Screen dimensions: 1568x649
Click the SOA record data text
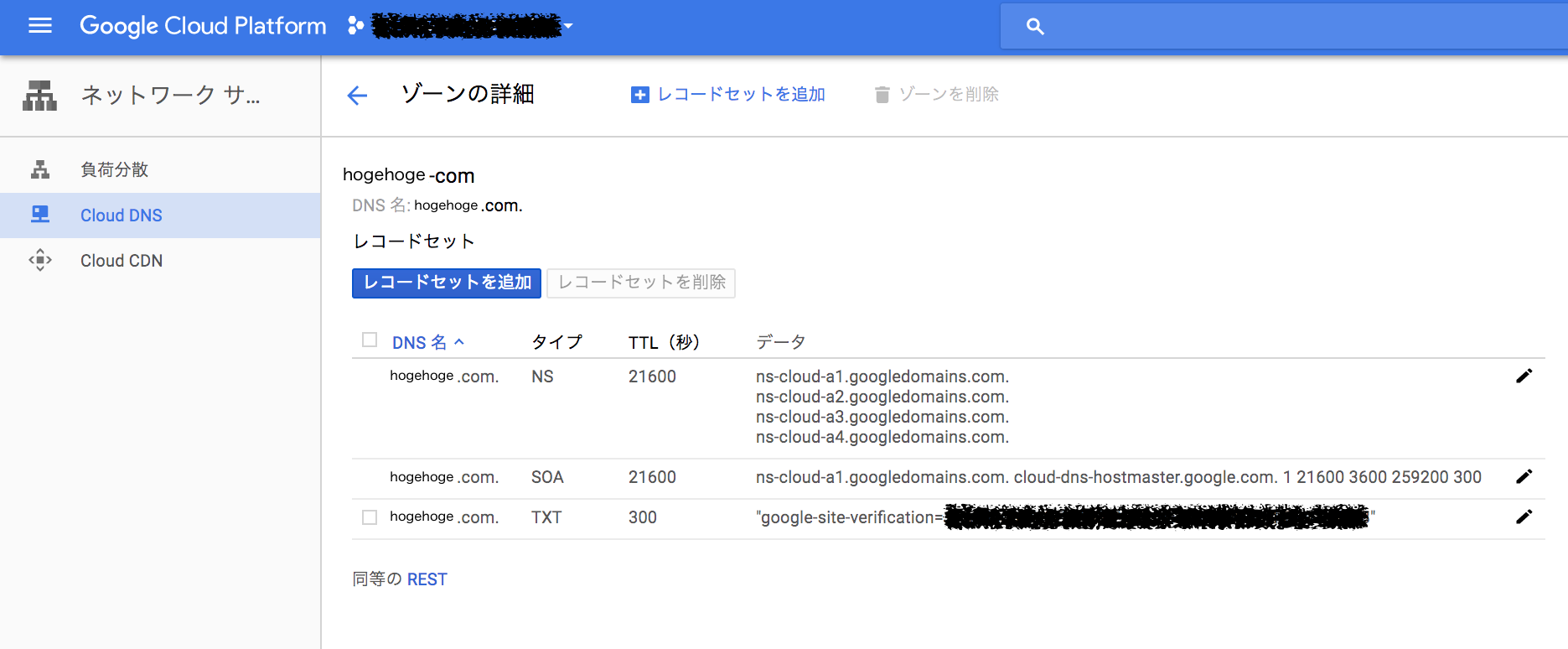tap(1119, 477)
